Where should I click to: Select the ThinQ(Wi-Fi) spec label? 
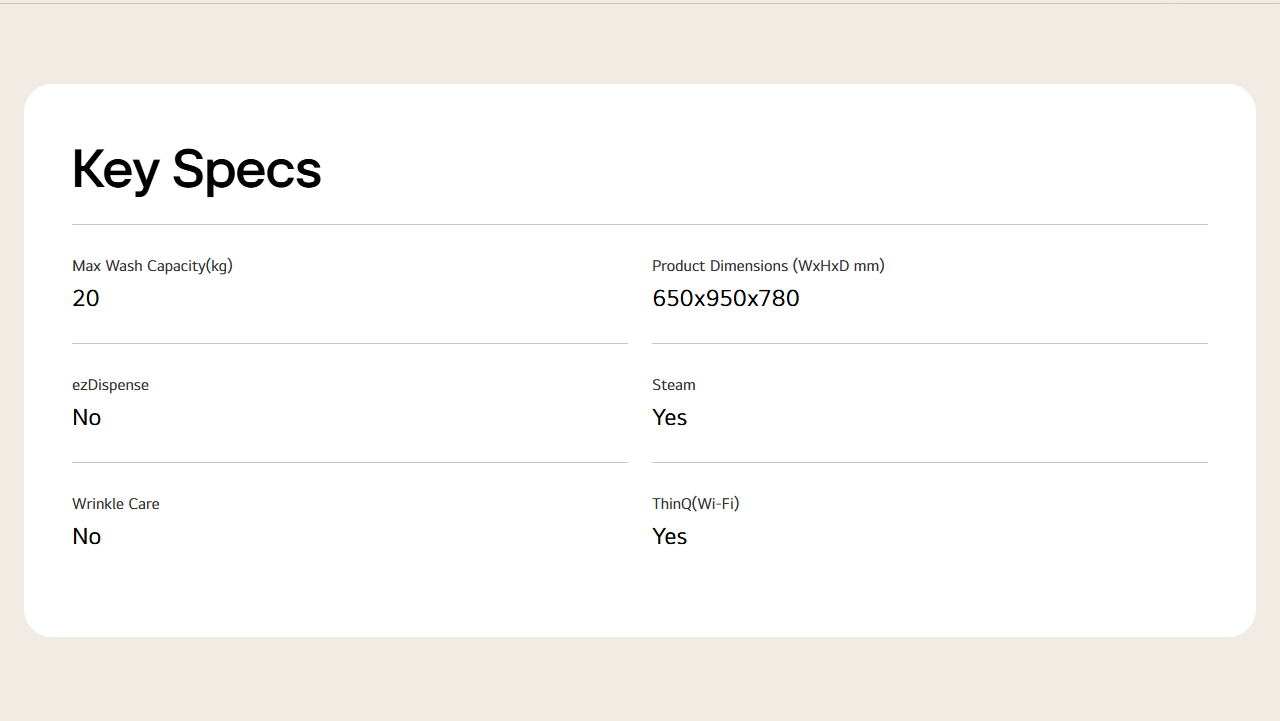[x=695, y=504]
